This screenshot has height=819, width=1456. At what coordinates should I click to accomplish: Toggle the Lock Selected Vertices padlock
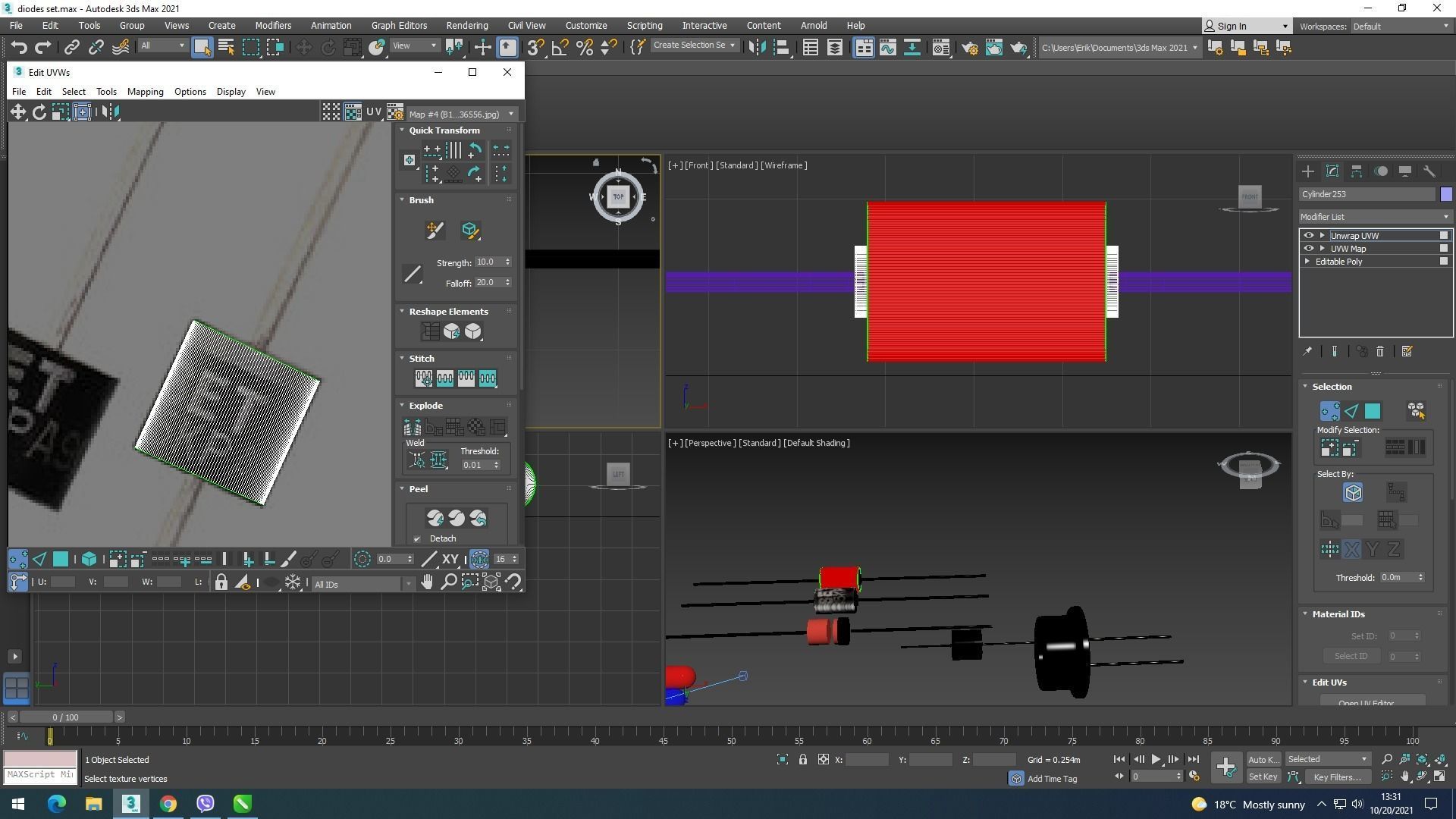[221, 582]
